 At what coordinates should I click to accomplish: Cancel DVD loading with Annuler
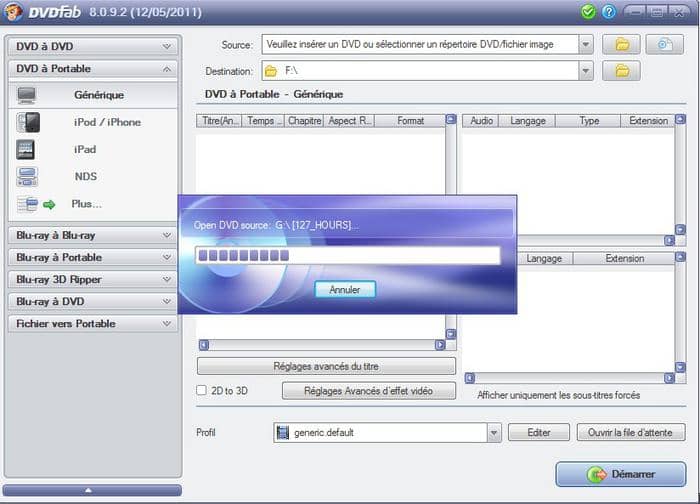point(345,289)
